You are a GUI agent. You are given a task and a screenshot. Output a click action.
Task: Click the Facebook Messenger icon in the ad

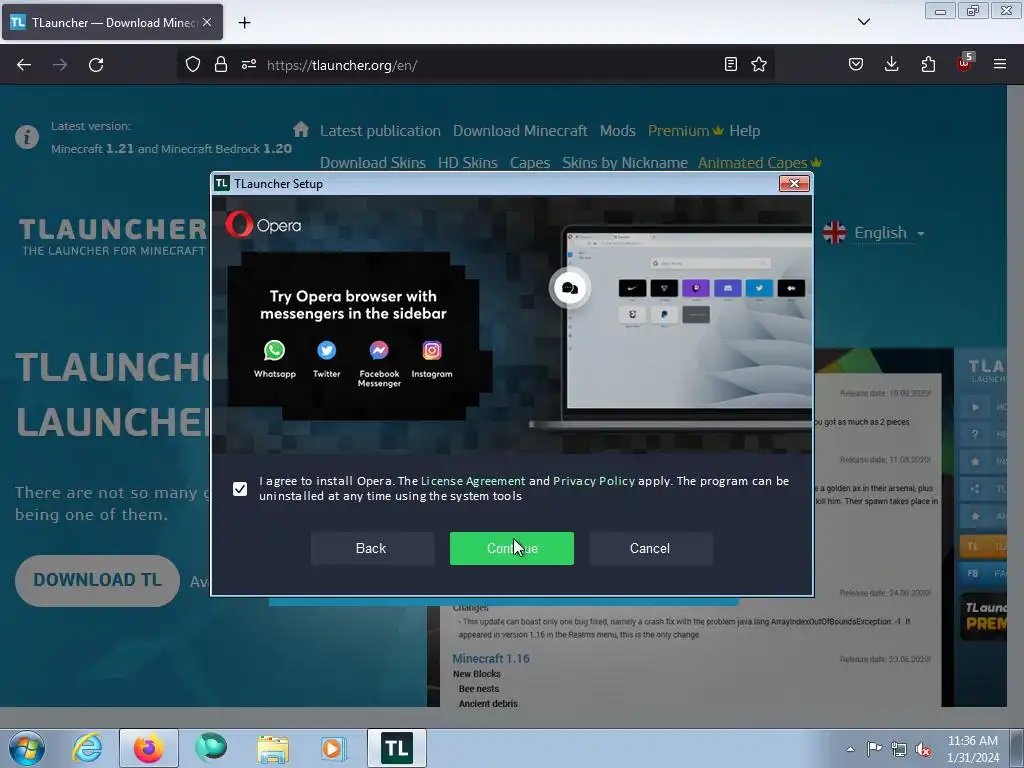coord(379,351)
